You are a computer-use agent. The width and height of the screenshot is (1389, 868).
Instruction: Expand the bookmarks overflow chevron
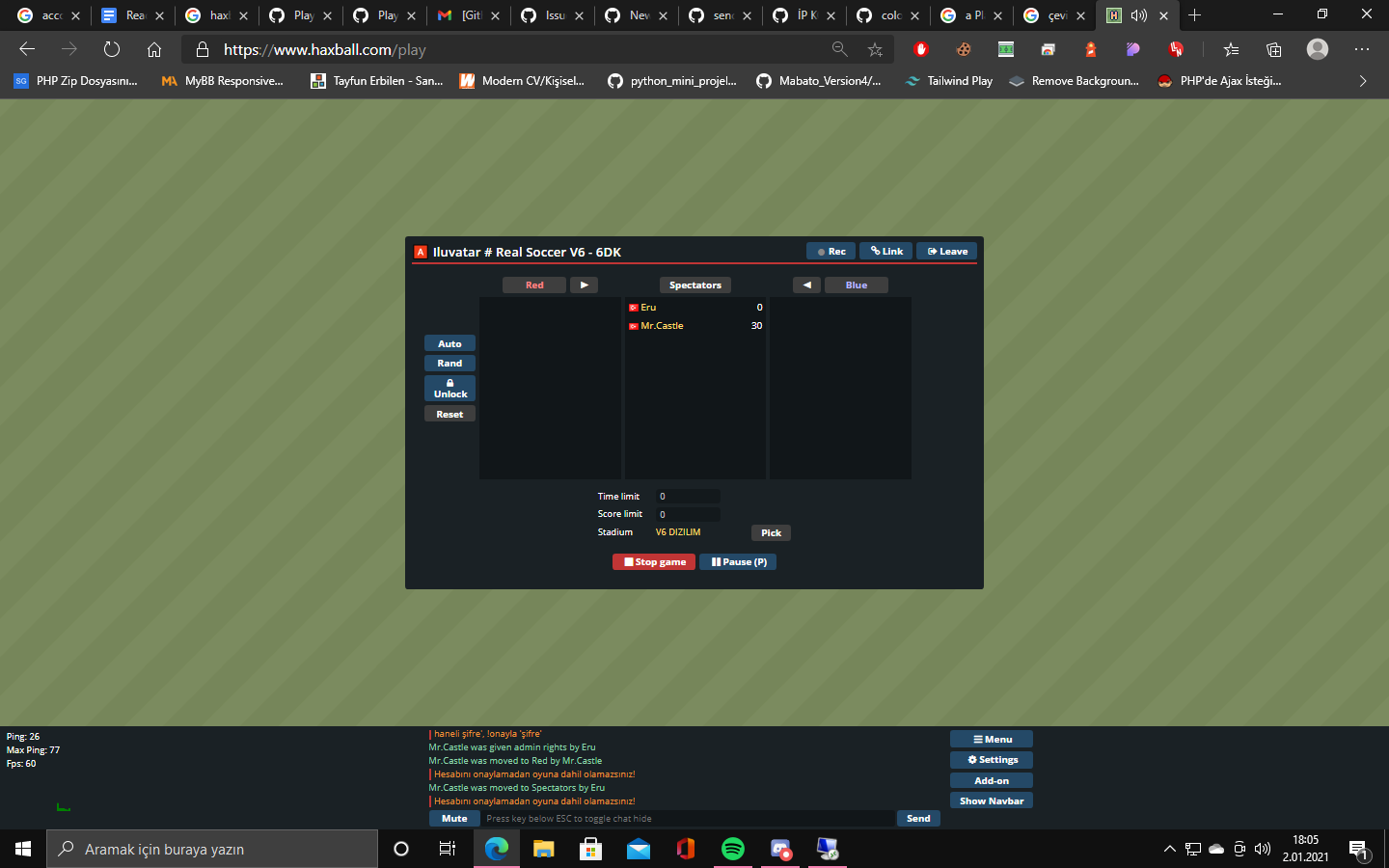click(1361, 81)
